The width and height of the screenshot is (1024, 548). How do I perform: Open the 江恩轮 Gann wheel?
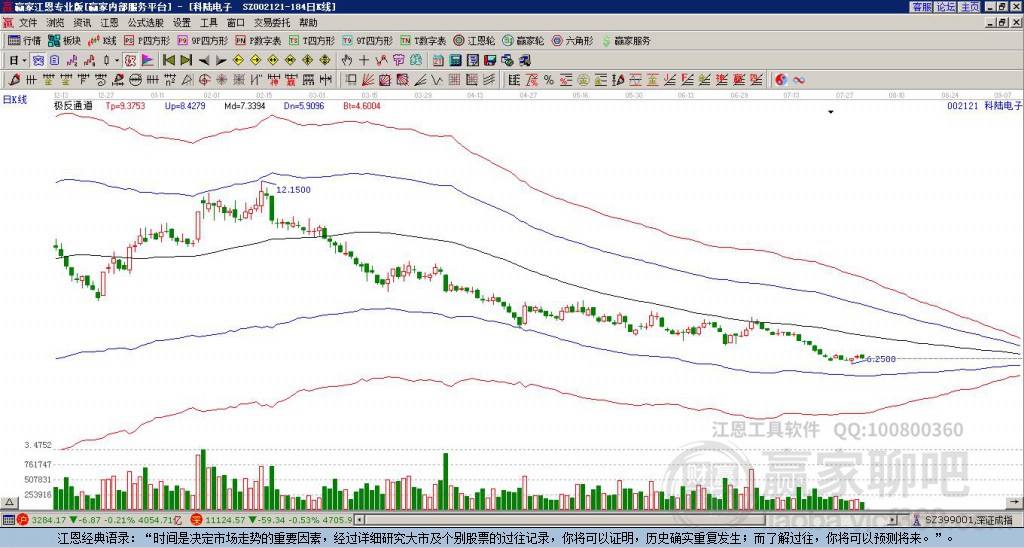pyautogui.click(x=475, y=40)
